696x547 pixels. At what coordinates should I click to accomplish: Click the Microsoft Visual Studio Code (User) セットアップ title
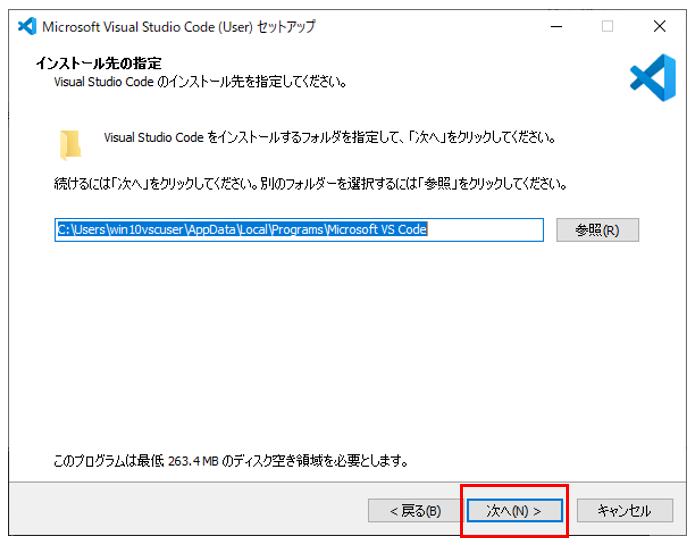178,27
